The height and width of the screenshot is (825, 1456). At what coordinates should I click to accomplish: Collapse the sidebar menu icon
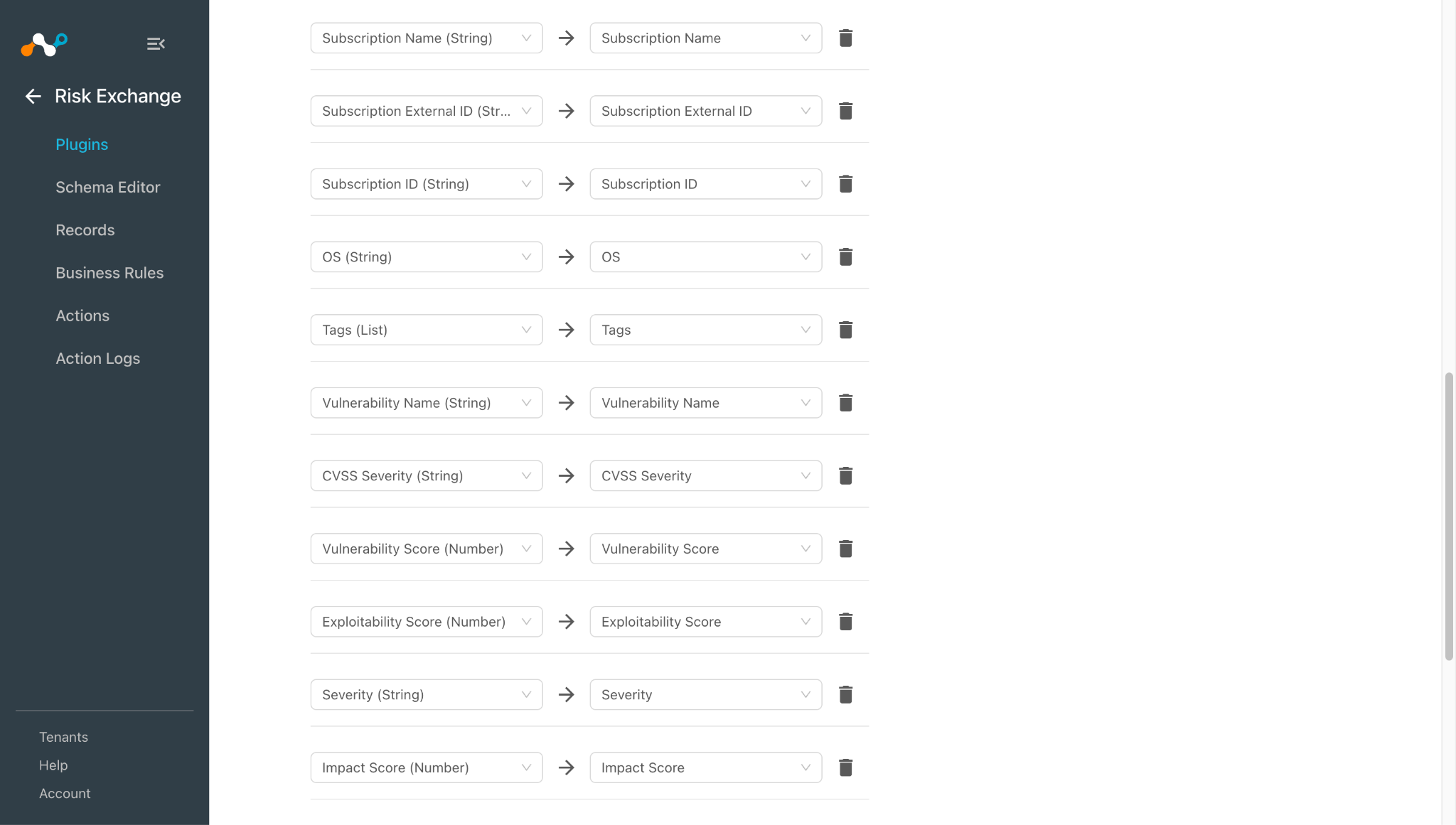tap(156, 44)
